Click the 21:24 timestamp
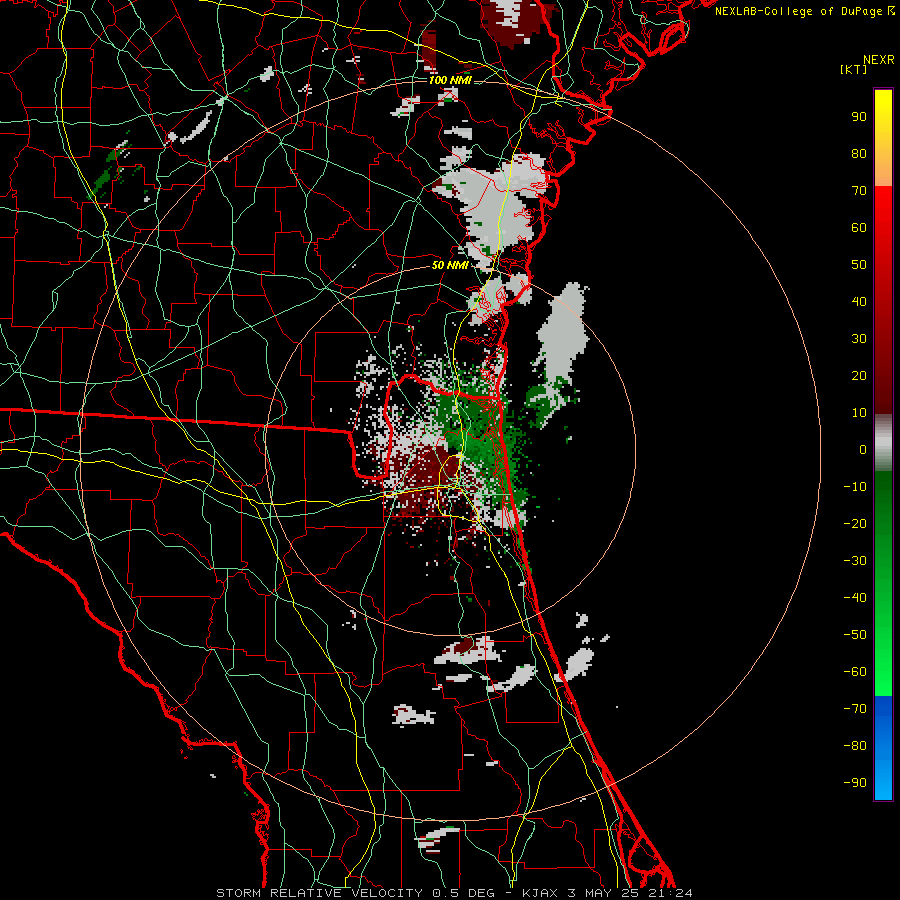 (x=670, y=893)
